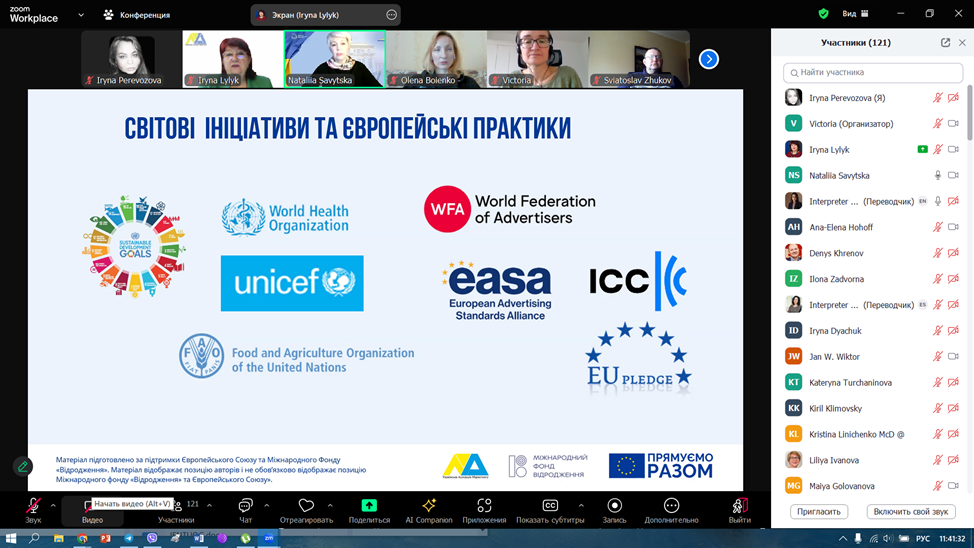The width and height of the screenshot is (974, 548).
Task: Select Kateryna Turchaninova participant row
Action: 873,382
